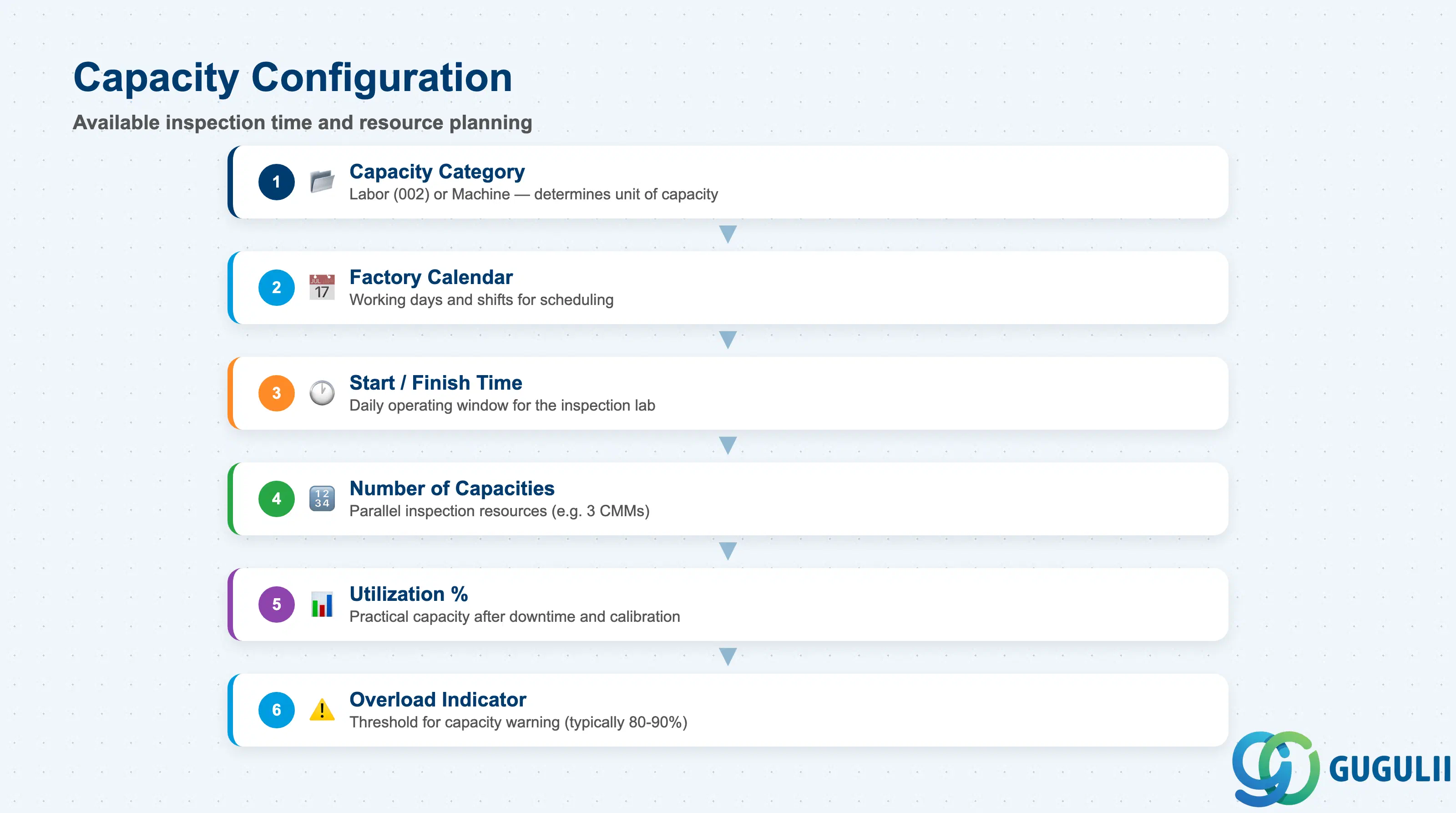Click the Capacity Configuration title

[293, 77]
